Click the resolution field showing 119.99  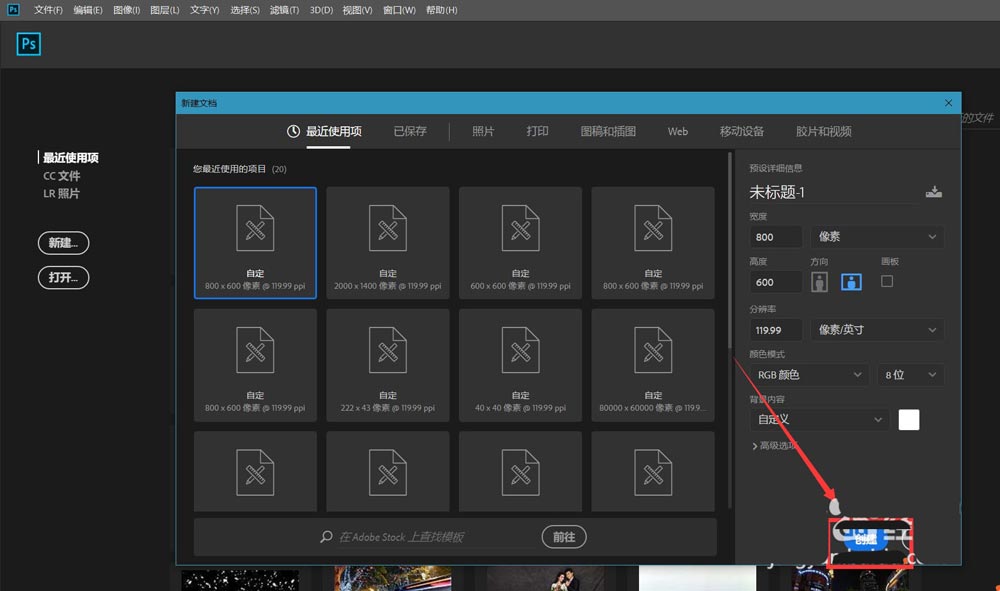tap(775, 330)
